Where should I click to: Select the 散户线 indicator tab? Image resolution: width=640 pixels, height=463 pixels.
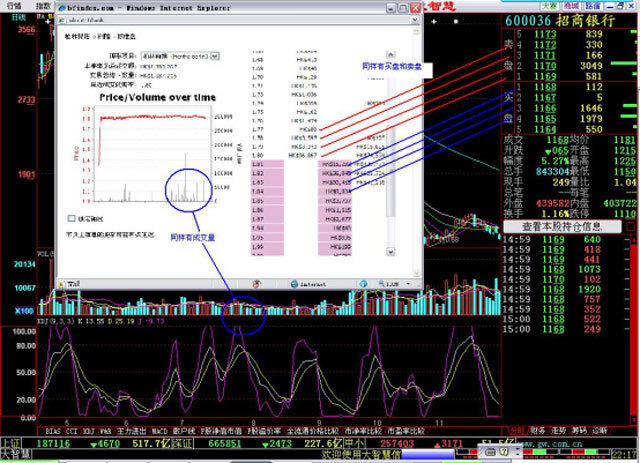pyautogui.click(x=184, y=431)
